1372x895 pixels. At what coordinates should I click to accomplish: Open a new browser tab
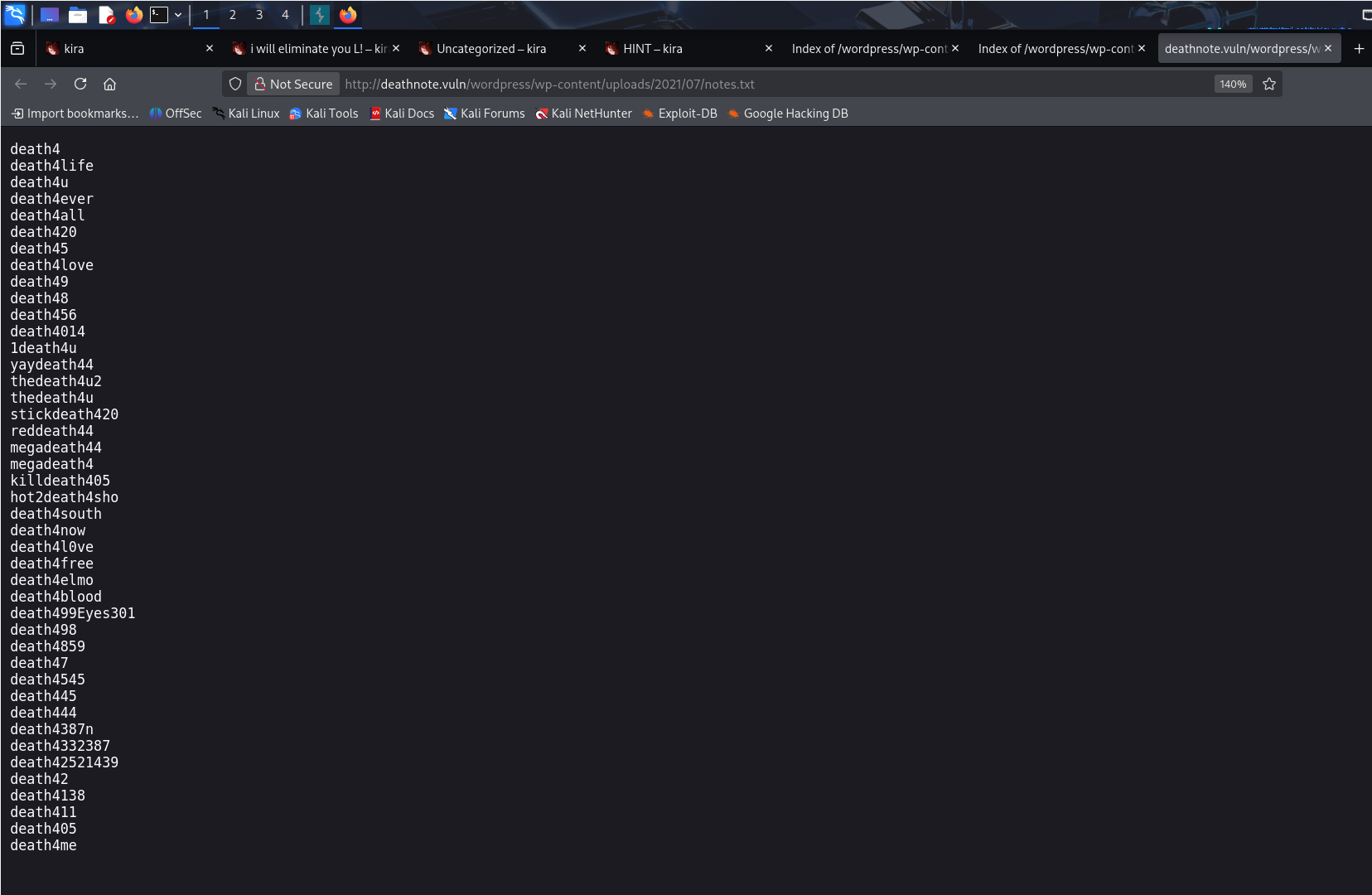tap(1359, 49)
